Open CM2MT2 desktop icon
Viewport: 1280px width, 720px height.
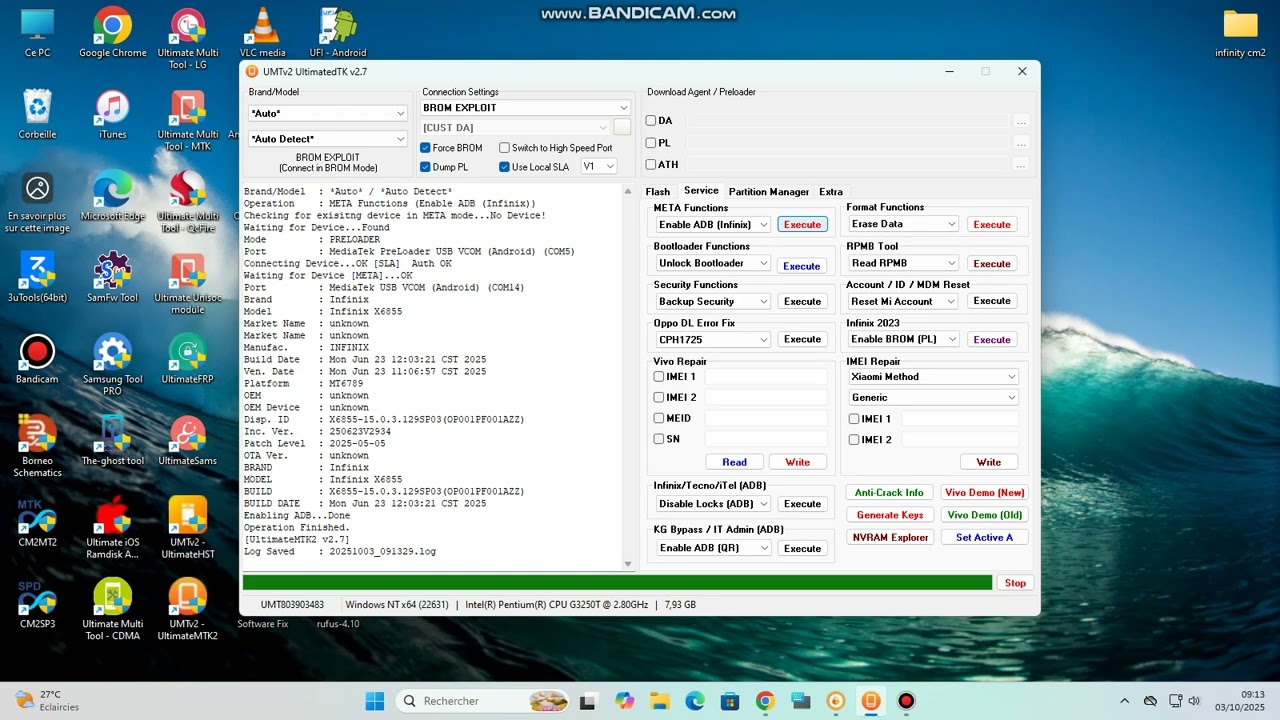coord(37,522)
